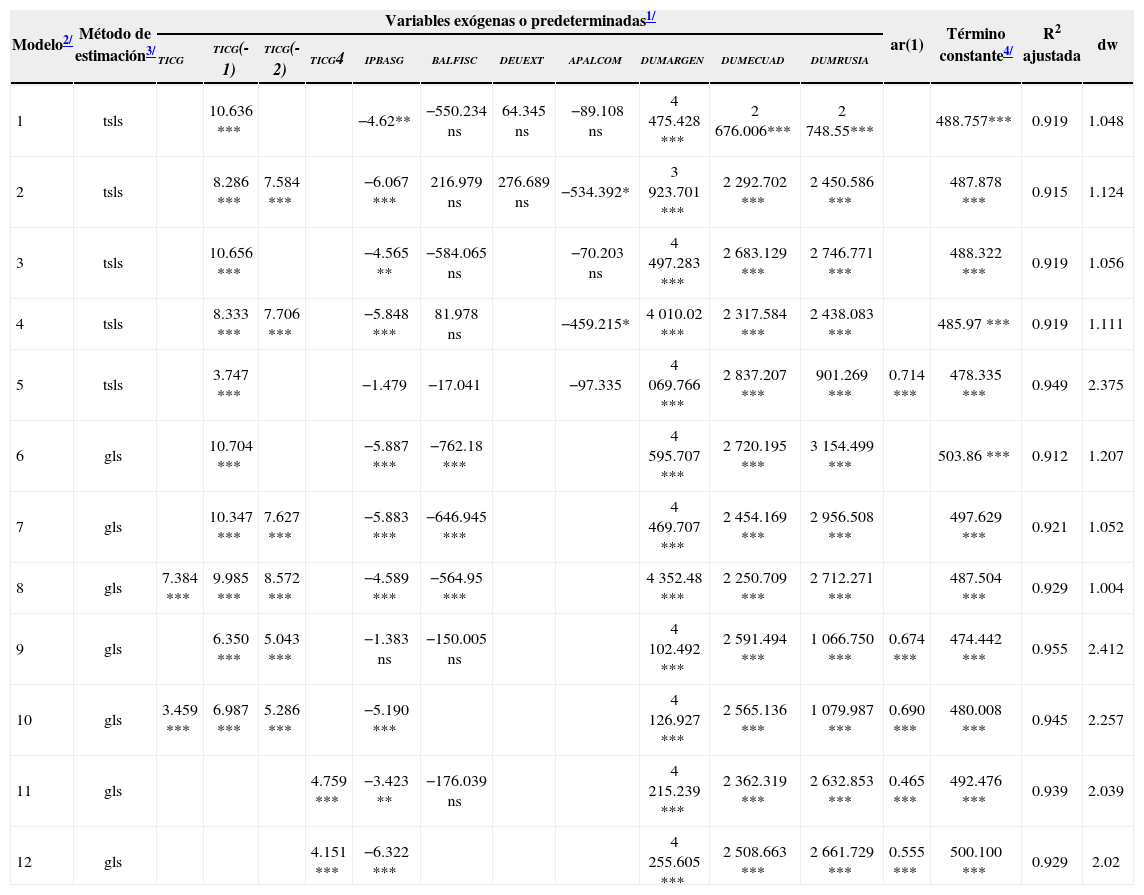Viewport: 1144px width, 895px height.
Task: Select the 0.955 adjusted R2 cell
Action: coord(1049,648)
